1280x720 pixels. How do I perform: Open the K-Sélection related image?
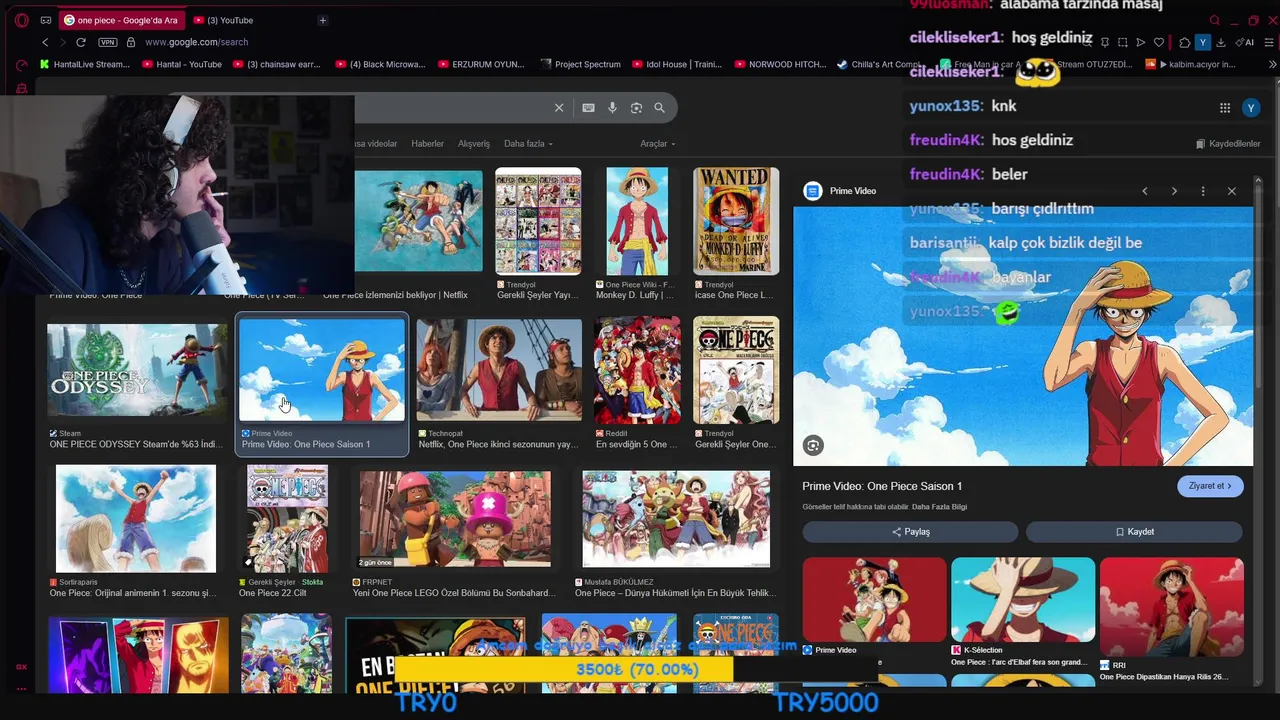click(x=1023, y=599)
